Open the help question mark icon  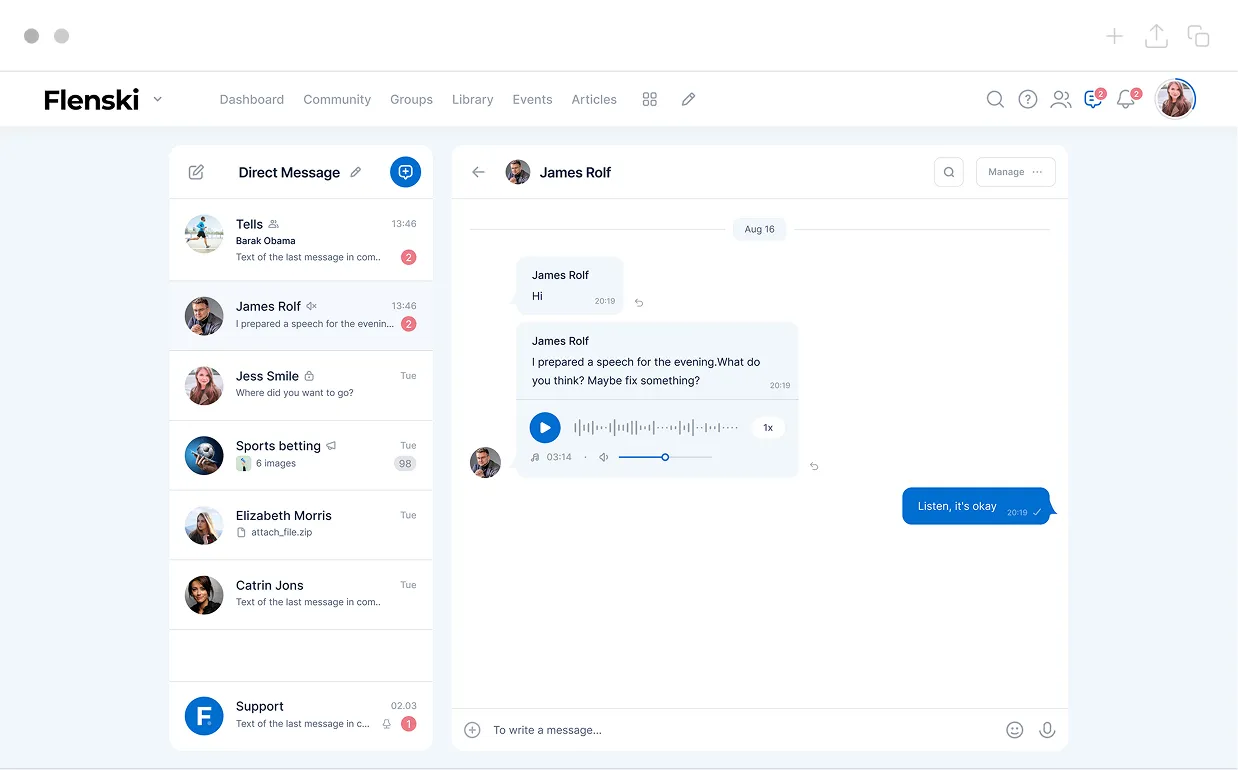(x=1027, y=99)
